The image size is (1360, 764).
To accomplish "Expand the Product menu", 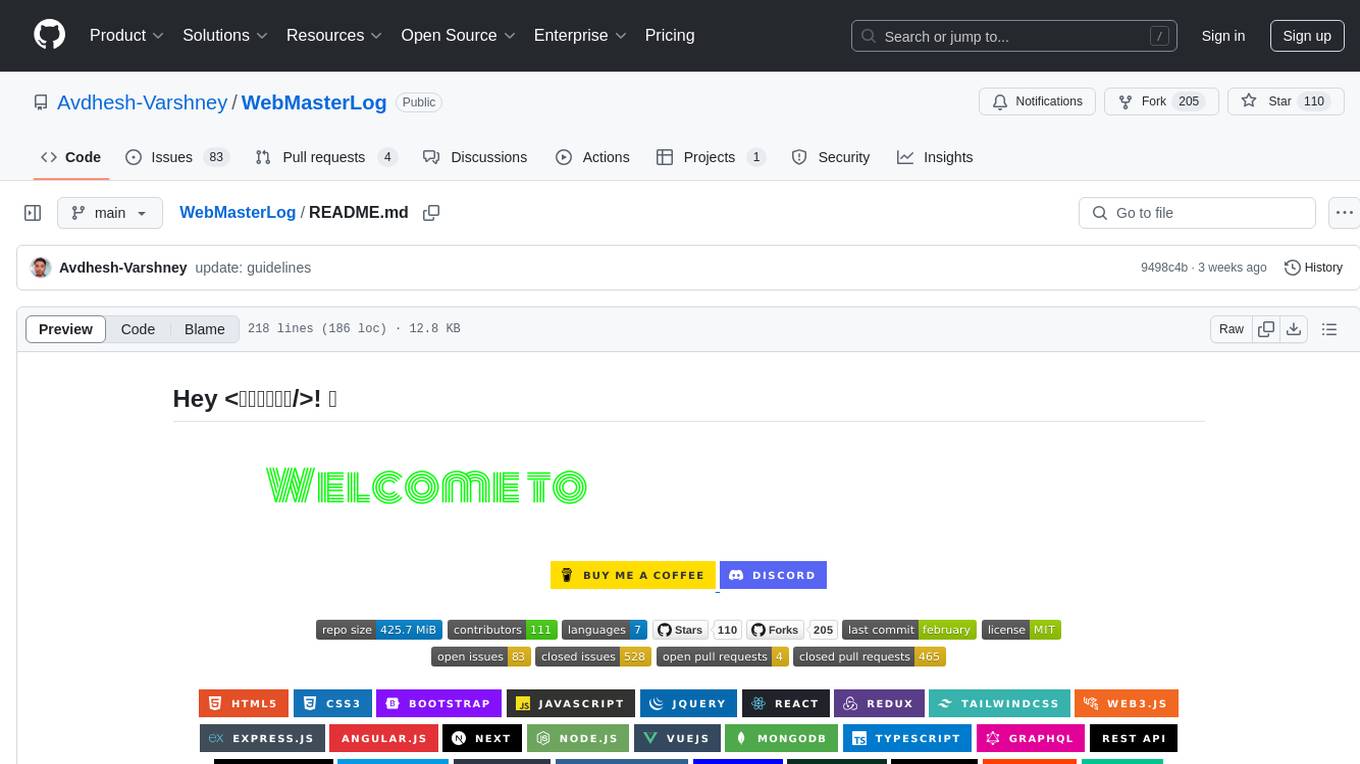I will [127, 35].
